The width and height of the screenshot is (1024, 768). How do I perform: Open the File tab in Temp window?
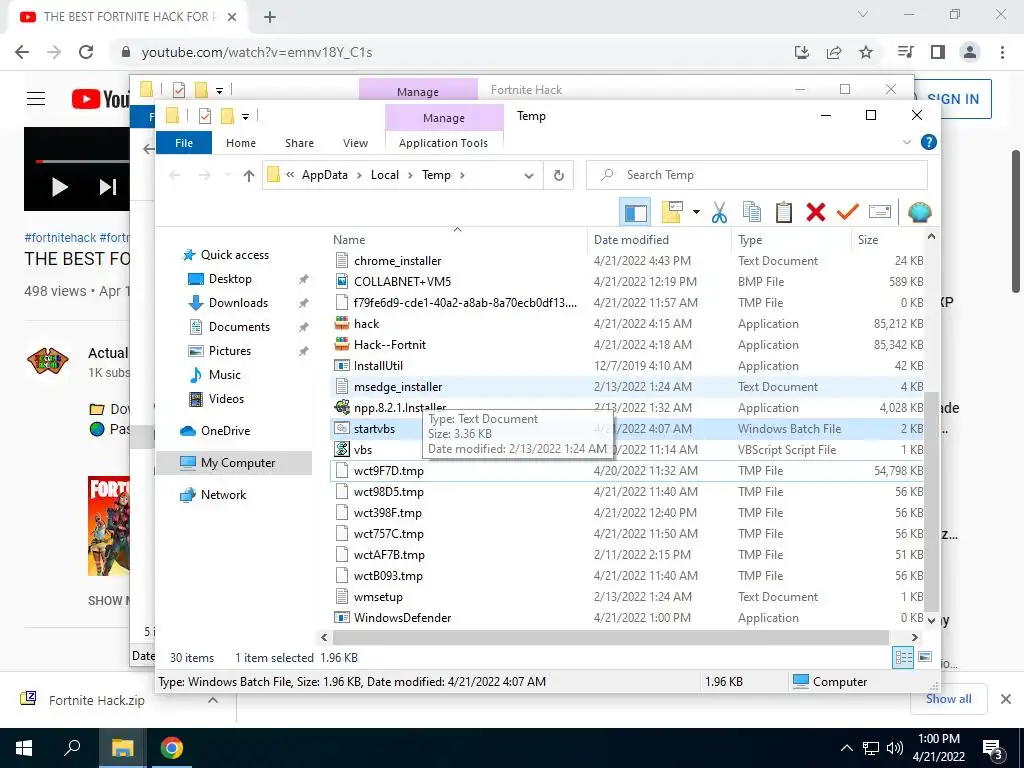[184, 143]
